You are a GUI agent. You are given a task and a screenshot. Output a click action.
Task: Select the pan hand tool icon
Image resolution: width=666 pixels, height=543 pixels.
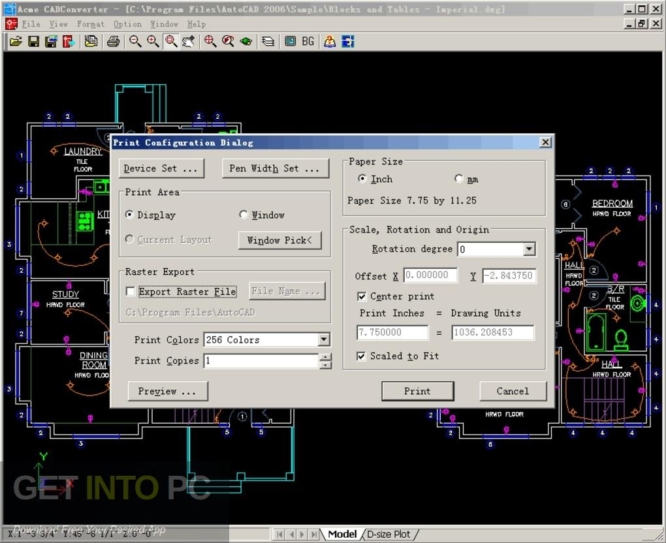click(189, 42)
